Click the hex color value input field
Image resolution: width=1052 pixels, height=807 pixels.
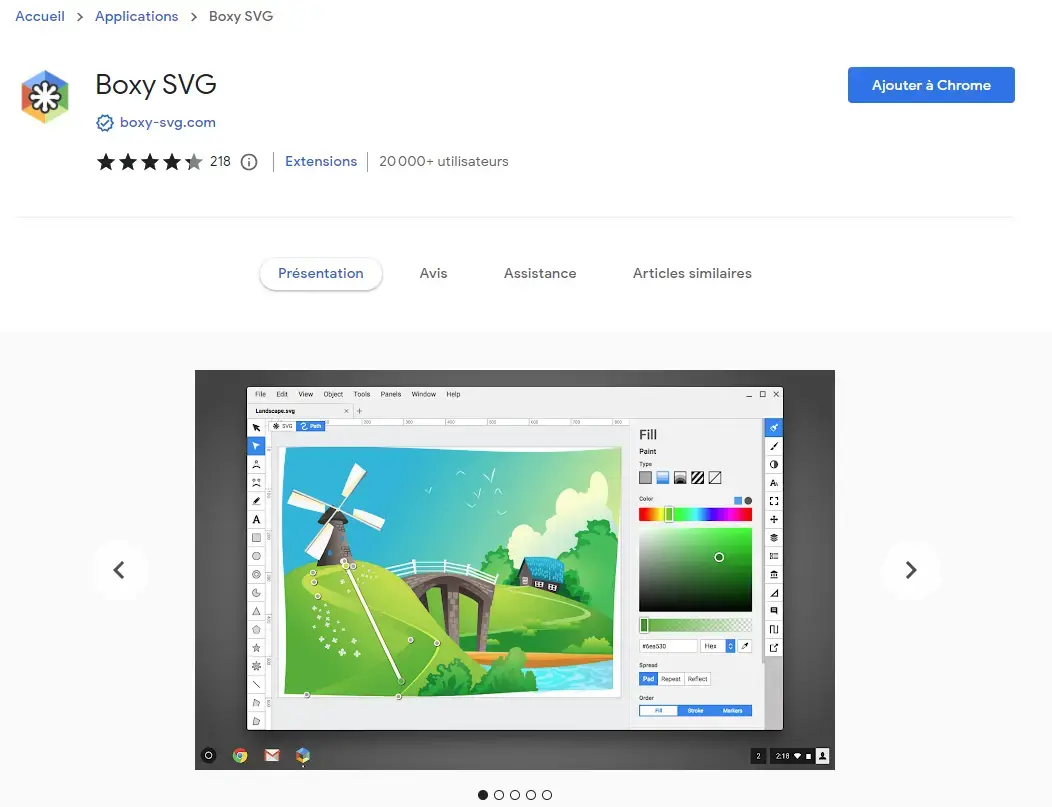(x=668, y=646)
